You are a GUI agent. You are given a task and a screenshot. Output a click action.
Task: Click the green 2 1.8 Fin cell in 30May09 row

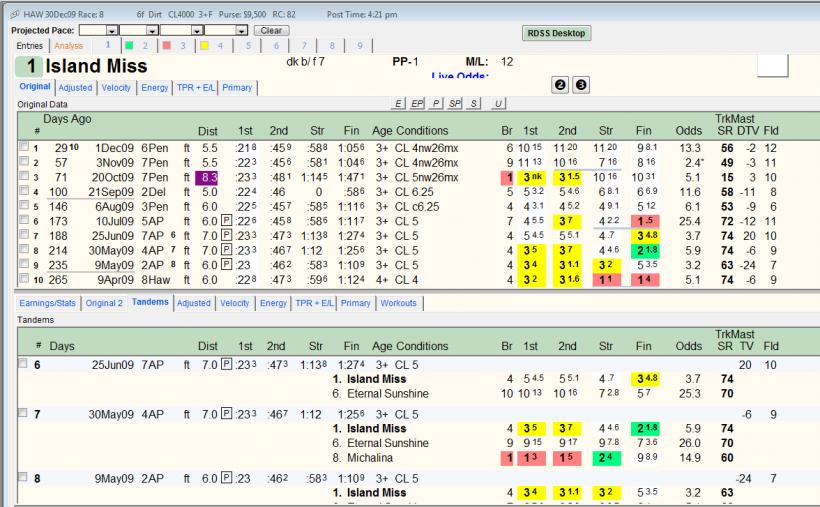point(645,251)
